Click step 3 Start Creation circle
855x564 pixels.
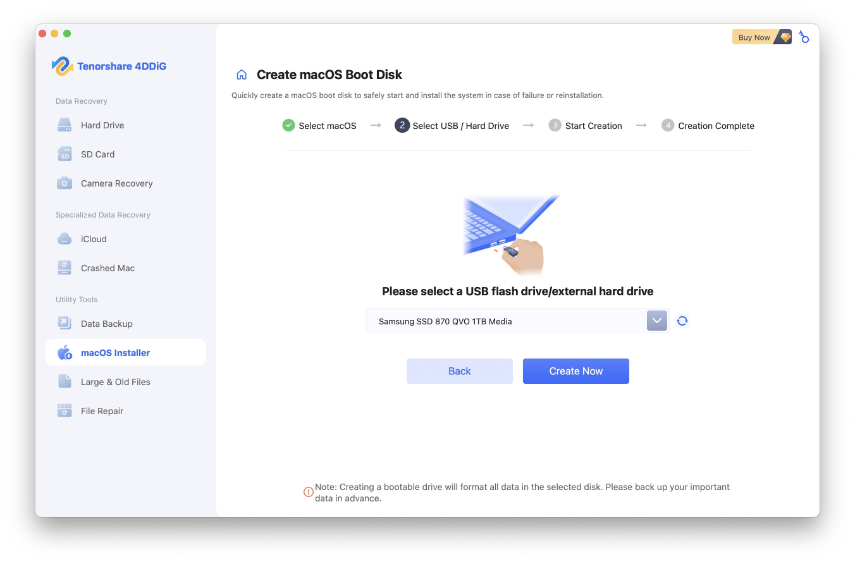click(555, 125)
